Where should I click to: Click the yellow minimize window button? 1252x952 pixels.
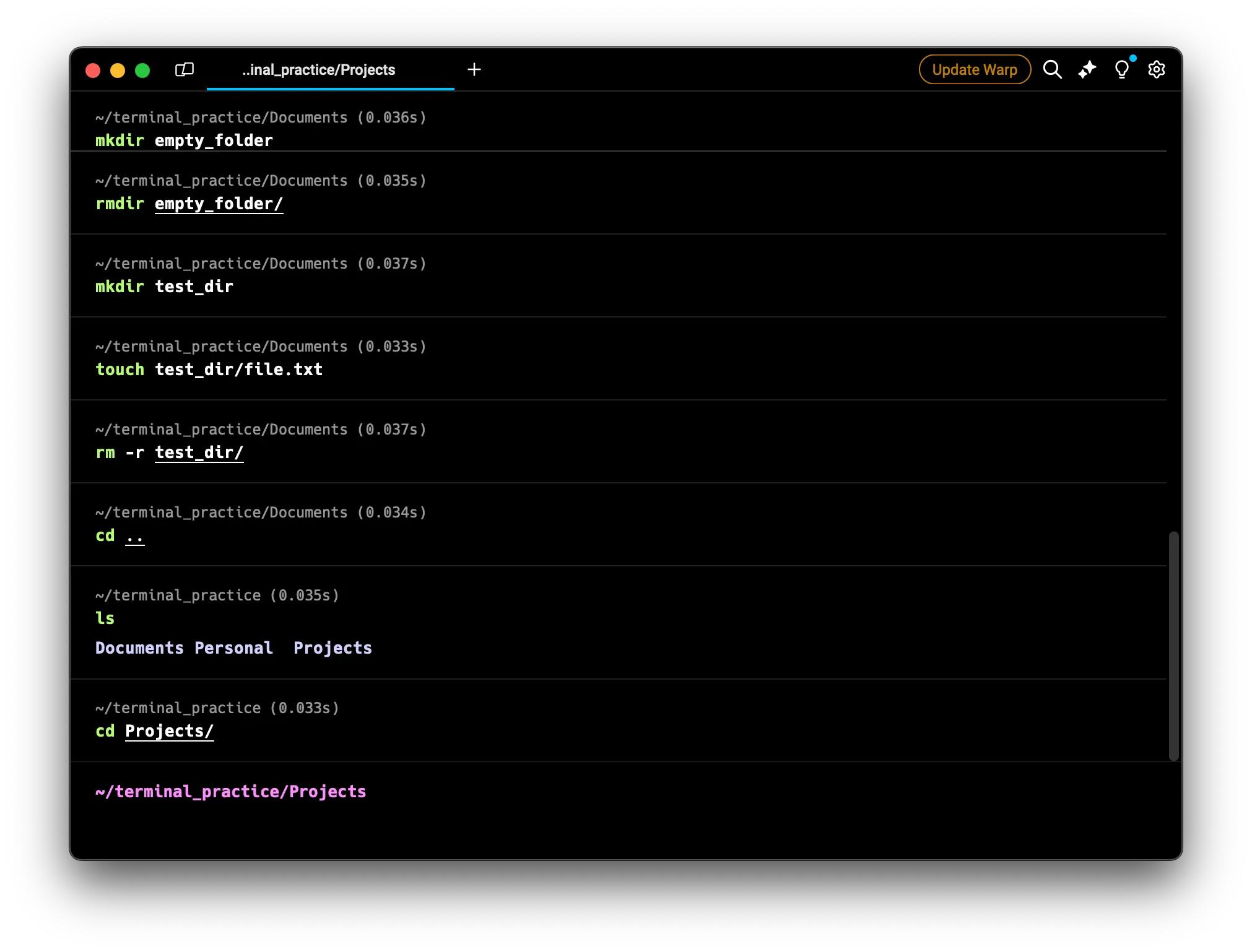coord(118,71)
